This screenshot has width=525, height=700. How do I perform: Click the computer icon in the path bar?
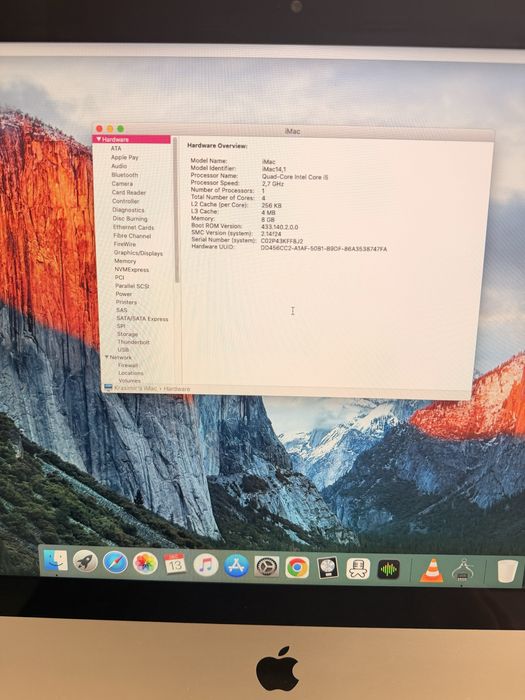pyautogui.click(x=108, y=388)
